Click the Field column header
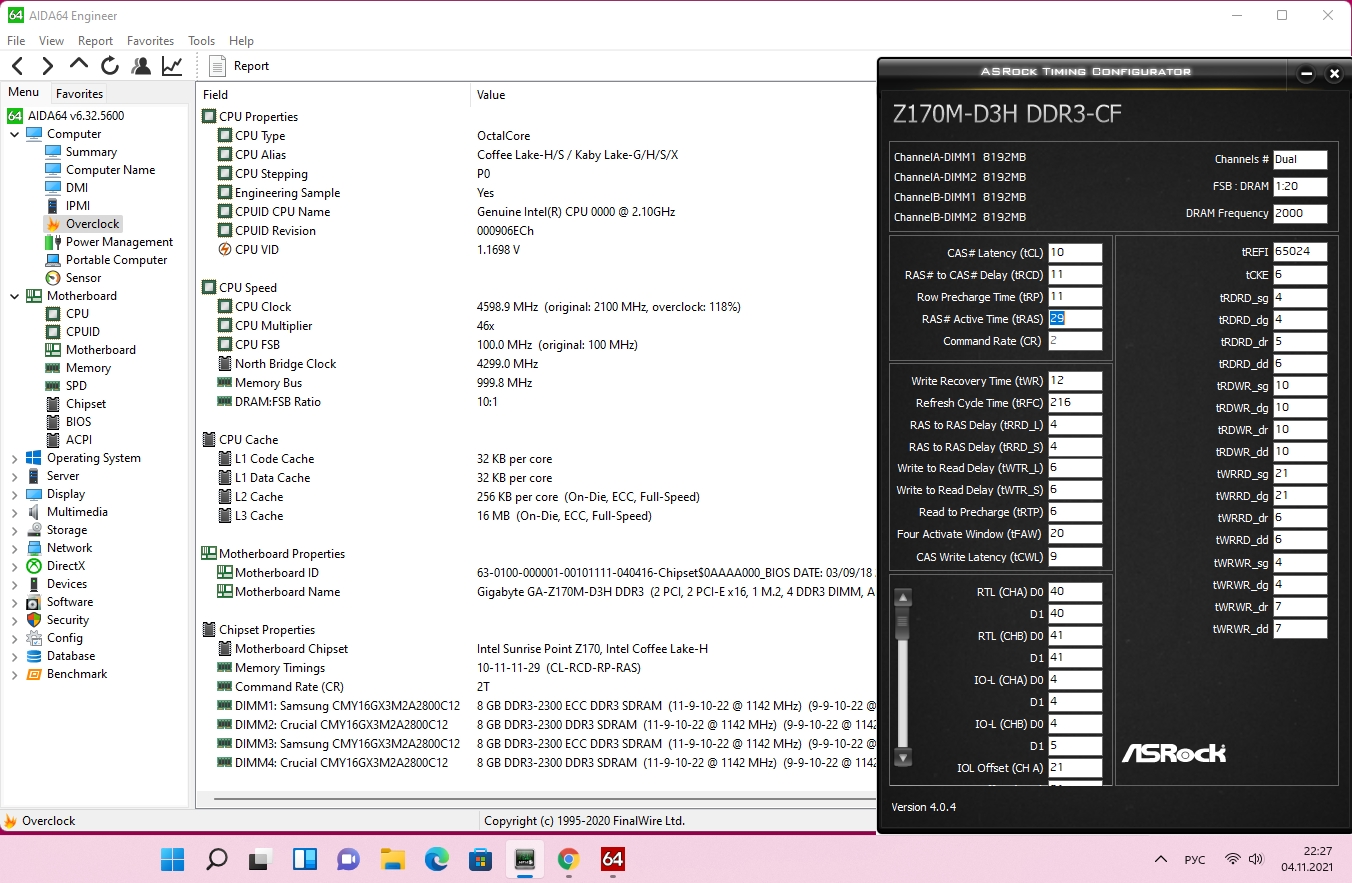Screen dimensions: 1352x883 pos(333,95)
